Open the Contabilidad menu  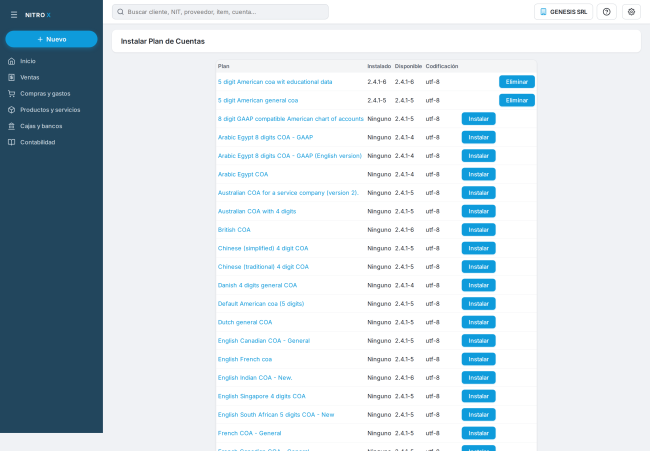click(x=51, y=142)
